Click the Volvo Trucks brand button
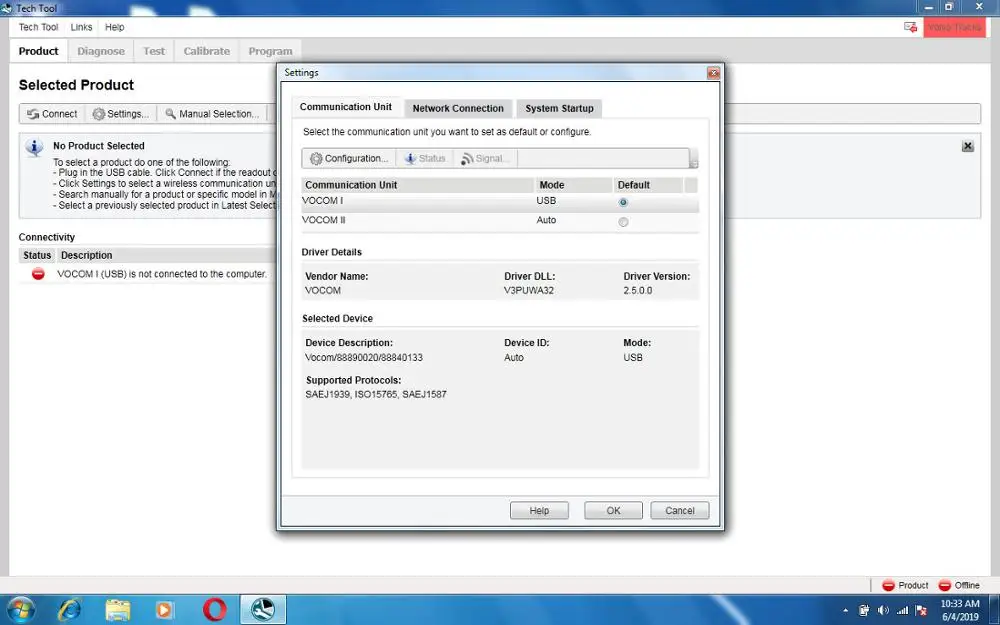This screenshot has width=1000, height=625. [x=954, y=27]
